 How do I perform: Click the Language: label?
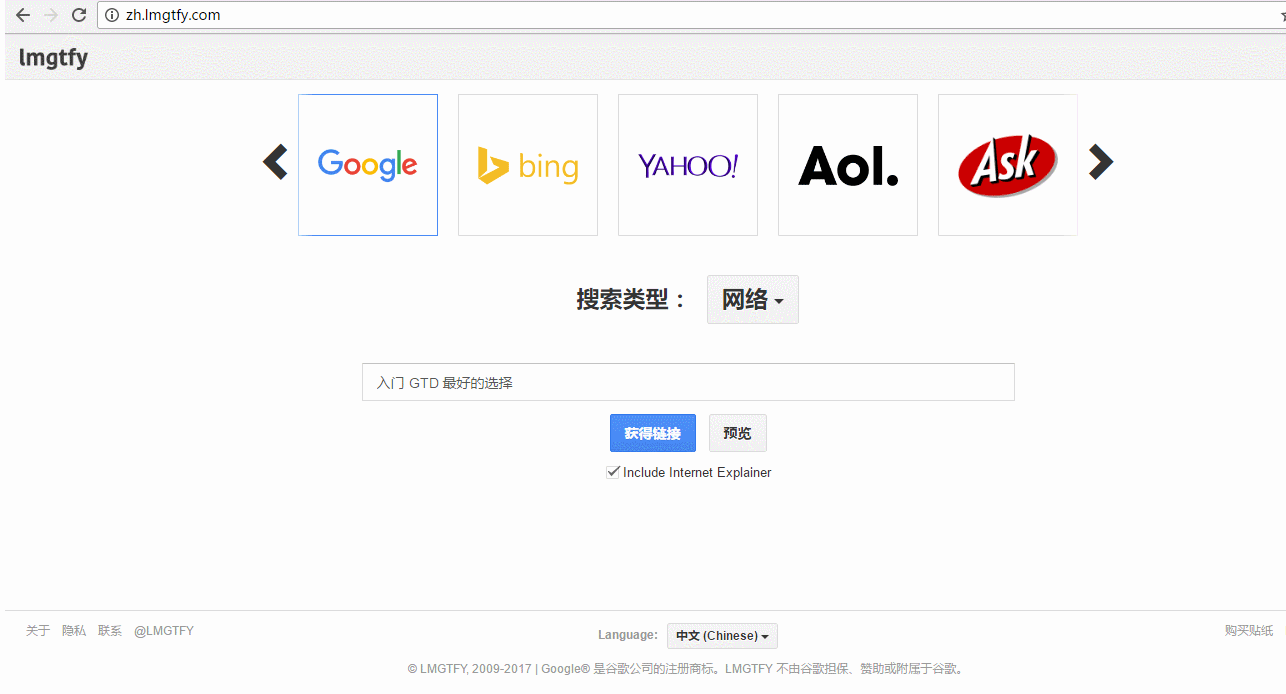point(628,635)
